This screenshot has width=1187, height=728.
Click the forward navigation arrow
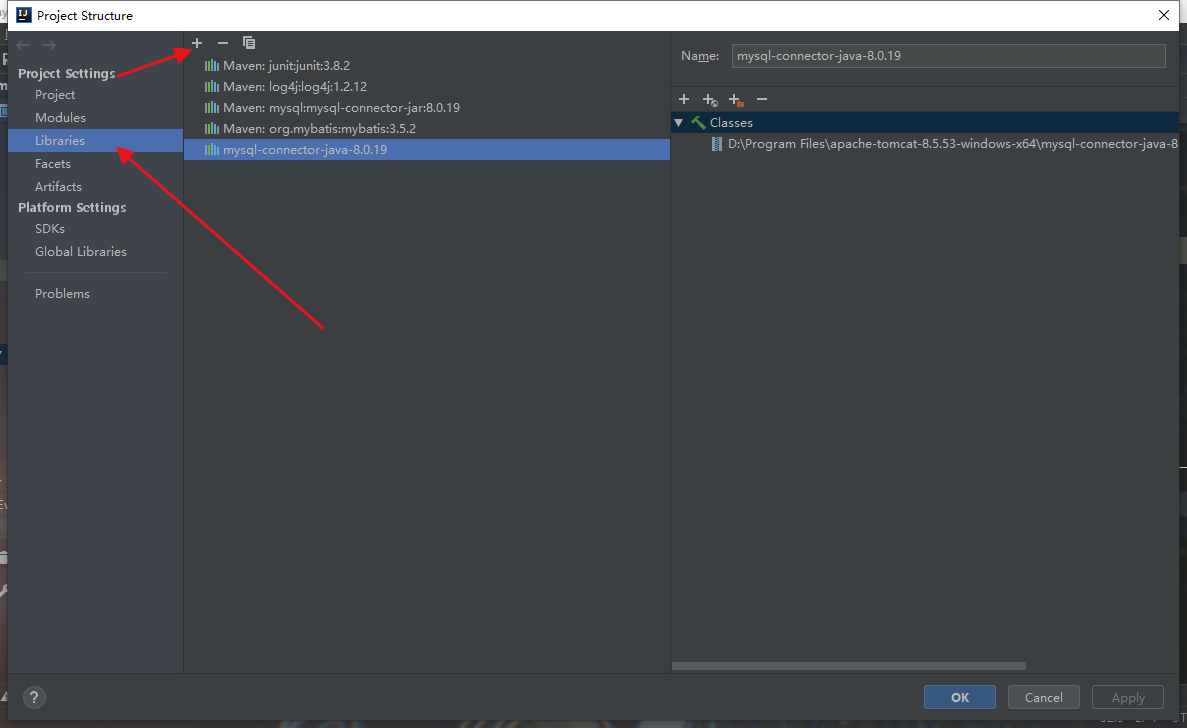48,44
